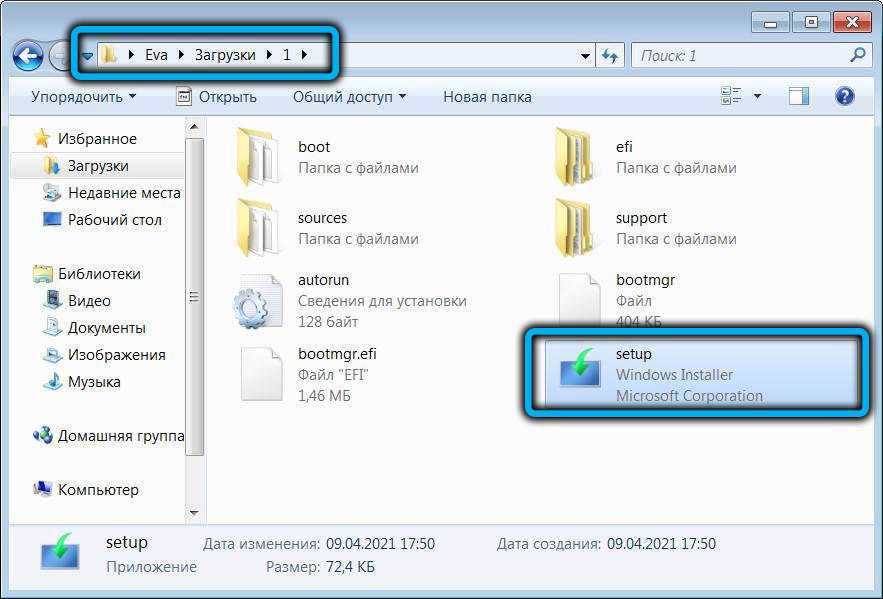Toggle the preview pane button
883x599 pixels.
[x=798, y=97]
